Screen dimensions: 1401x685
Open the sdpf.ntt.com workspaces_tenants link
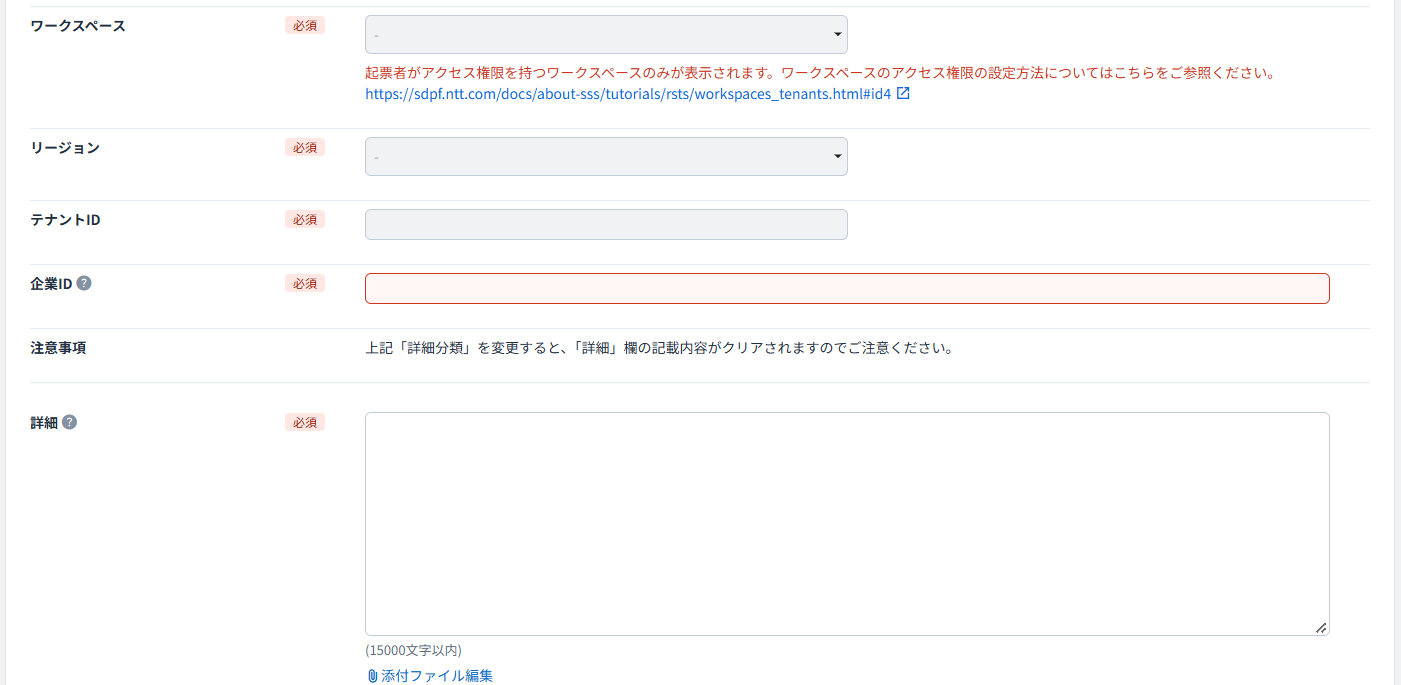[x=628, y=94]
